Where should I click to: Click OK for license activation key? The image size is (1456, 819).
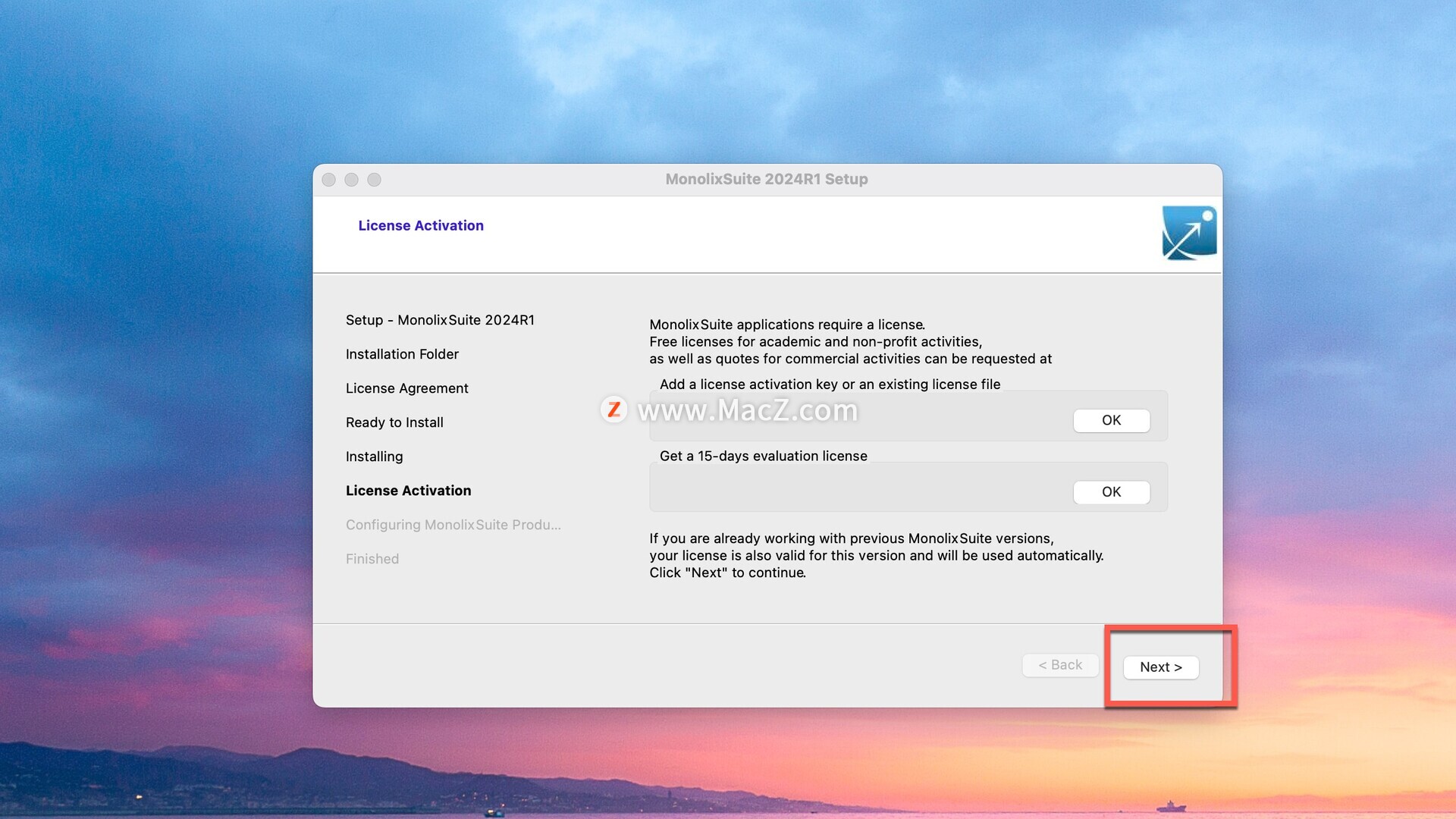click(x=1111, y=420)
